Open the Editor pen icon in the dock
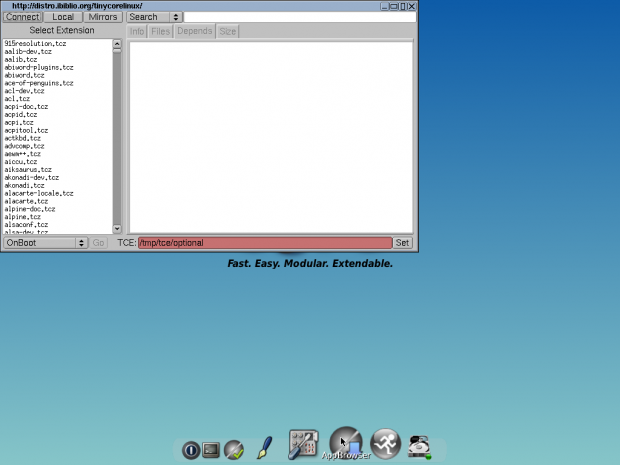This screenshot has height=465, width=620. tap(265, 447)
